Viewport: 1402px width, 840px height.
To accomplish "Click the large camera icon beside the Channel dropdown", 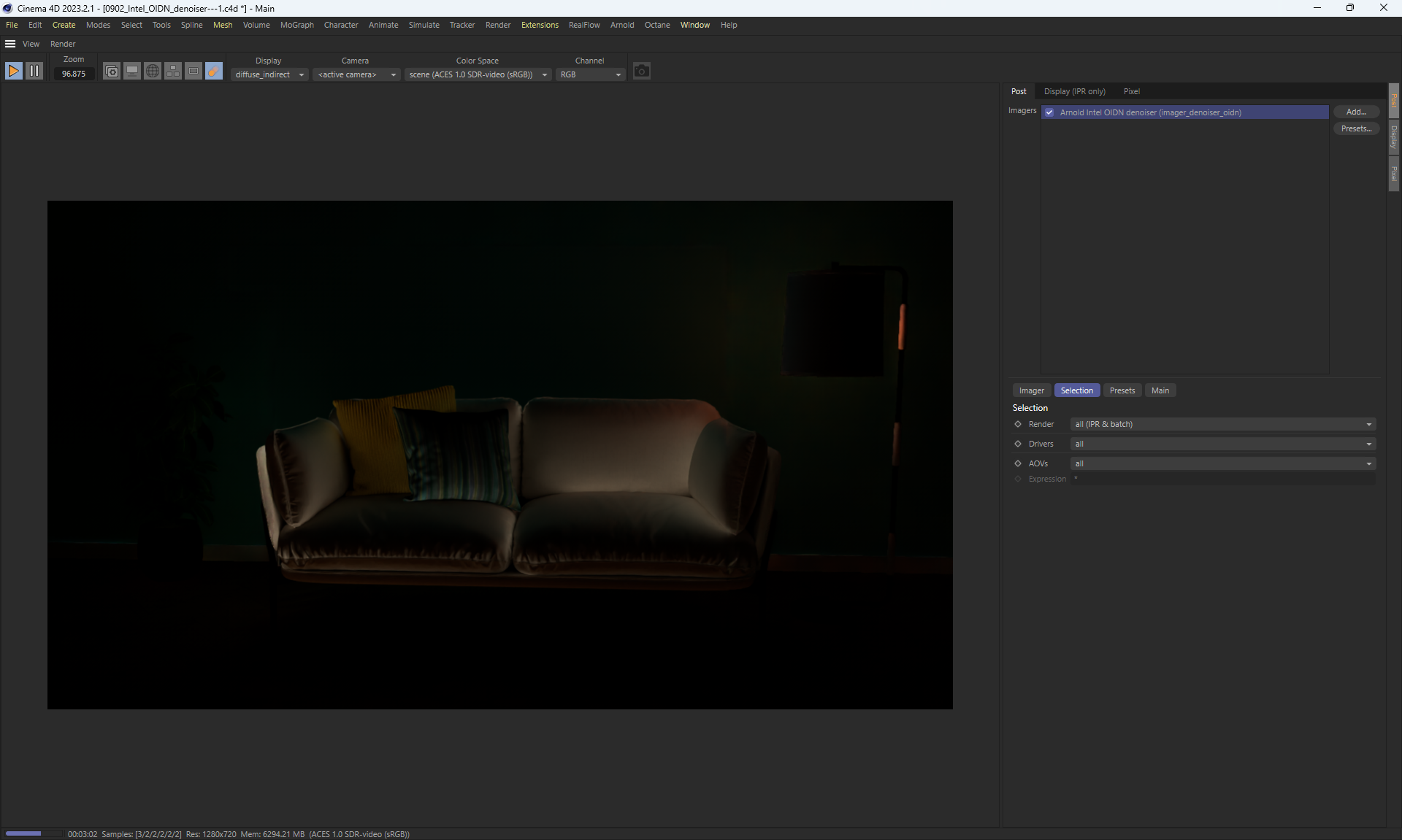I will click(641, 71).
